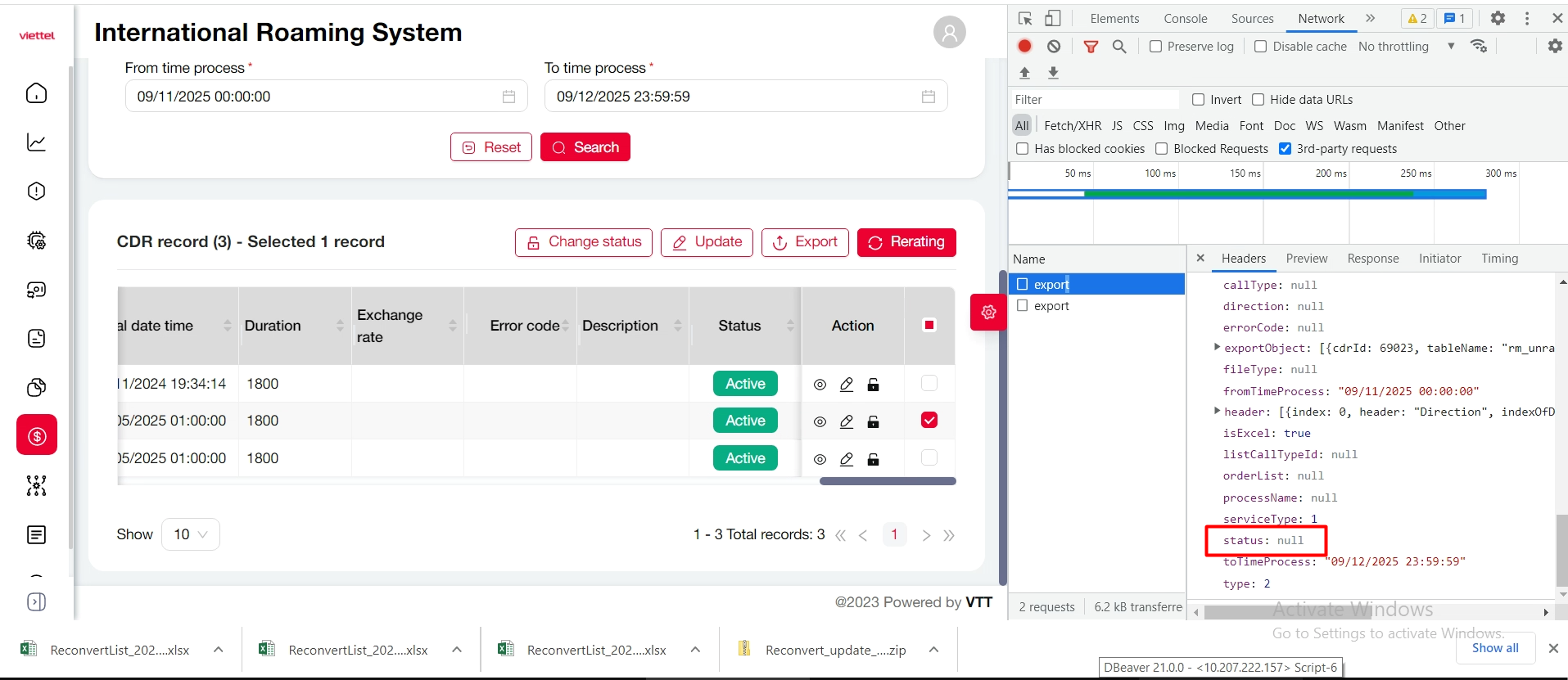Viewport: 1568px width, 680px height.
Task: Uncheck the second CDR row checkbox
Action: pyautogui.click(x=929, y=421)
